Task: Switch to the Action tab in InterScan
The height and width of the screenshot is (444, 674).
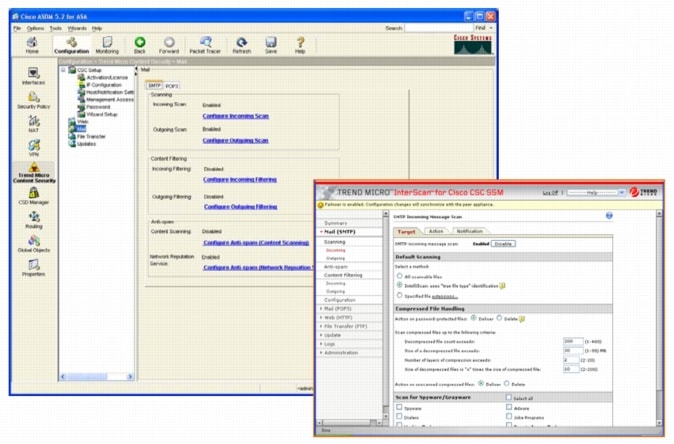Action: 436,231
